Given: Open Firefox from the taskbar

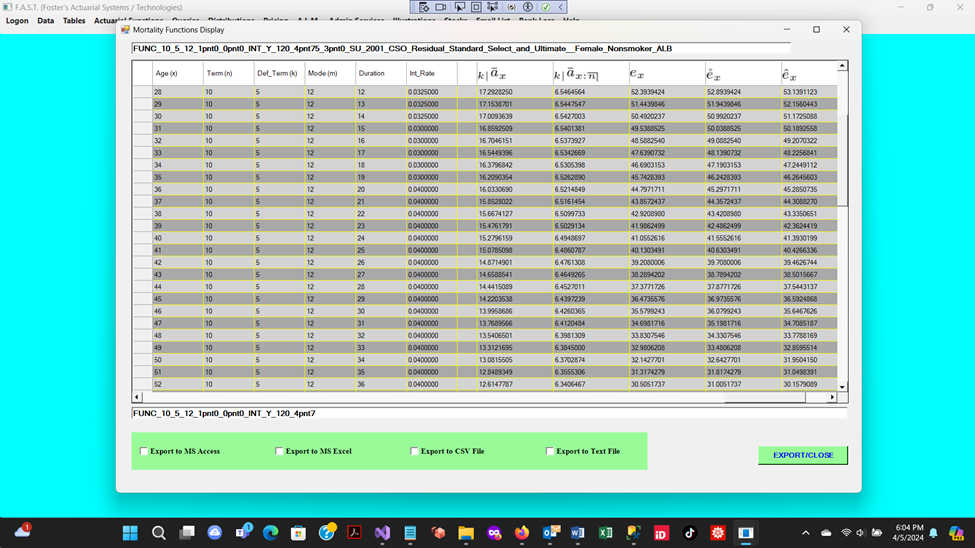Looking at the screenshot, I should coord(521,534).
